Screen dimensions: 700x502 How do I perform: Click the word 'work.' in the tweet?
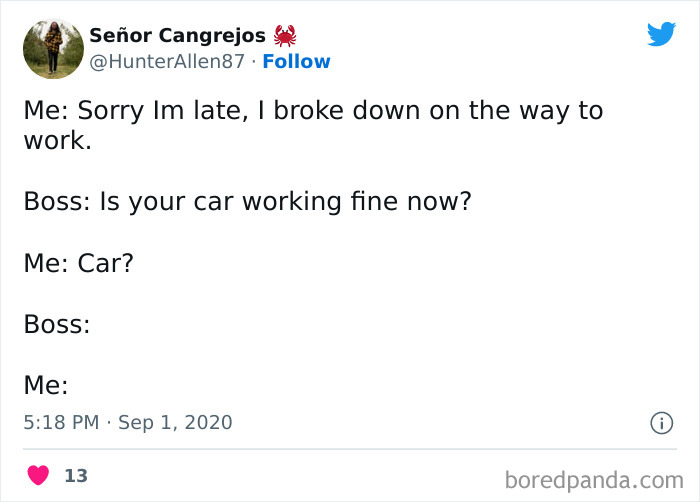57,140
